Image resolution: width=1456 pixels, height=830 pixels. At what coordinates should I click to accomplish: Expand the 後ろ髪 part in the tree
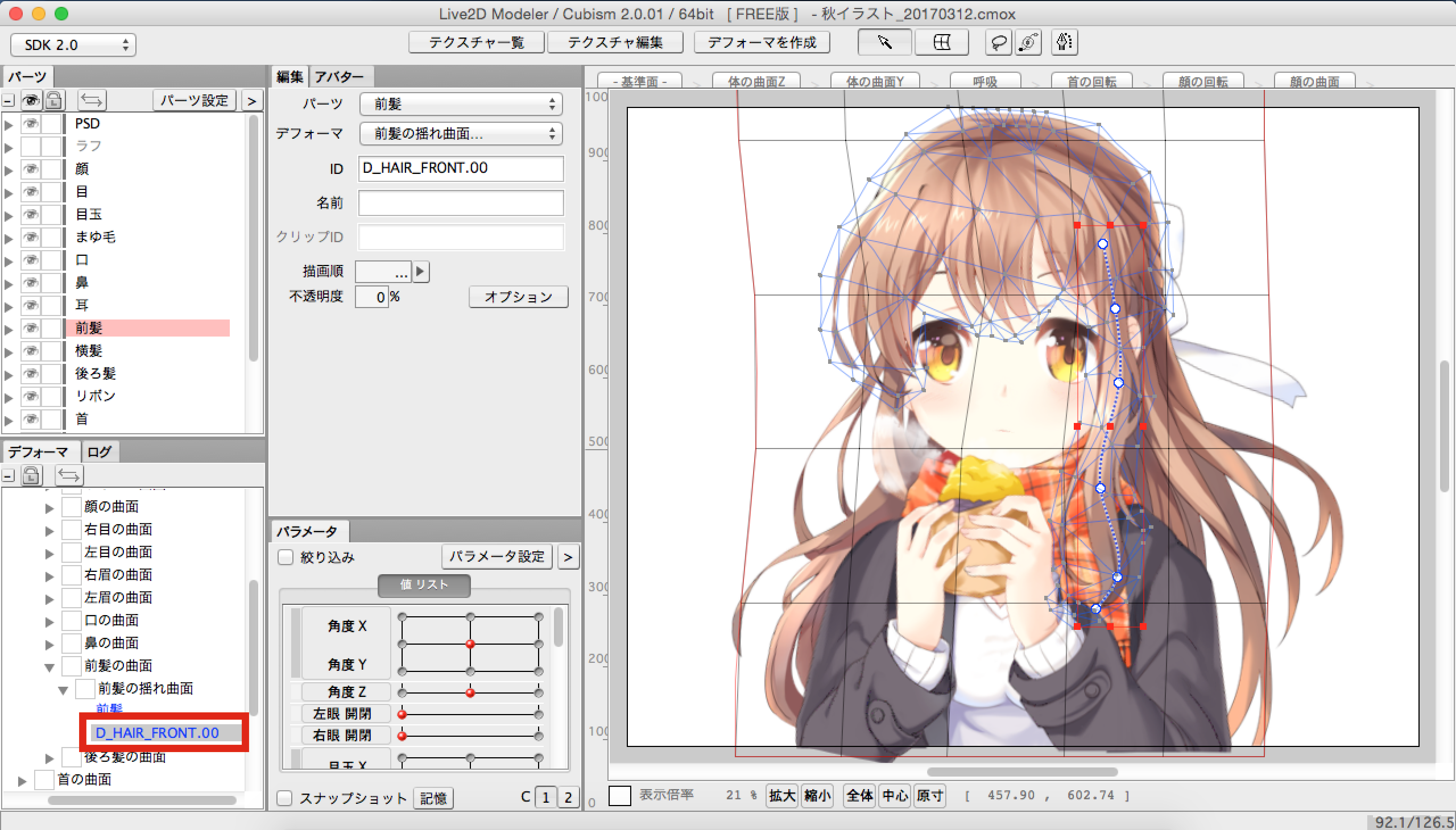9,375
